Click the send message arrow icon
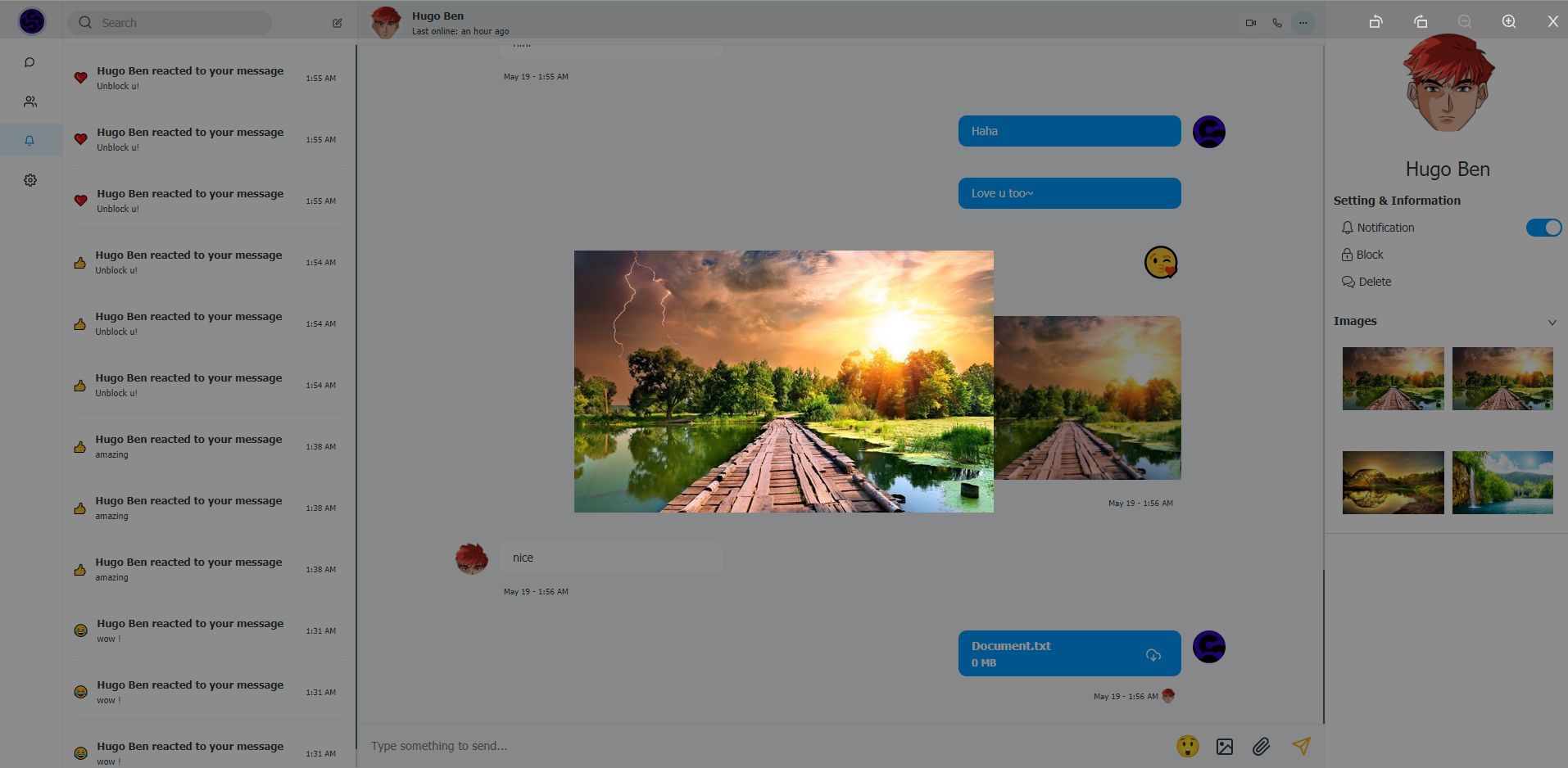The height and width of the screenshot is (768, 1568). click(x=1301, y=746)
